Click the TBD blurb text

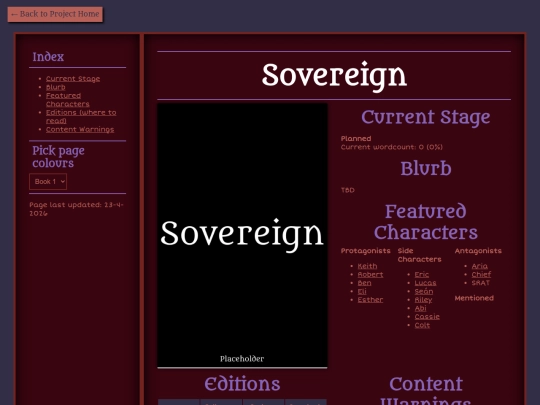tap(347, 190)
